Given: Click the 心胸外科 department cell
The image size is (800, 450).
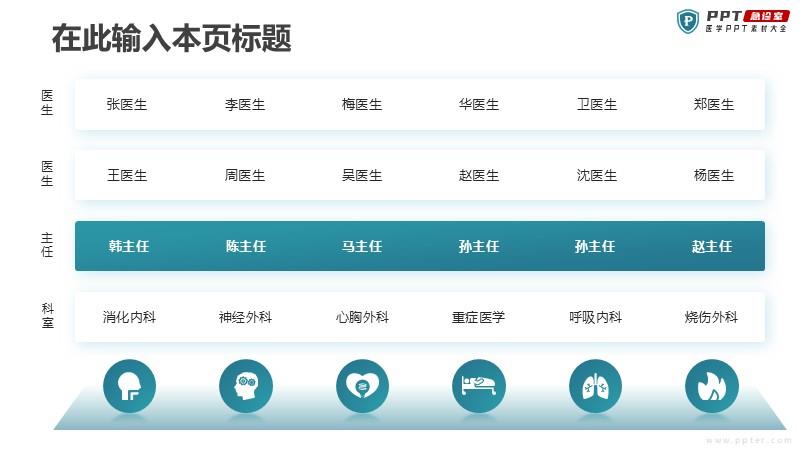Looking at the screenshot, I should click(x=362, y=317).
